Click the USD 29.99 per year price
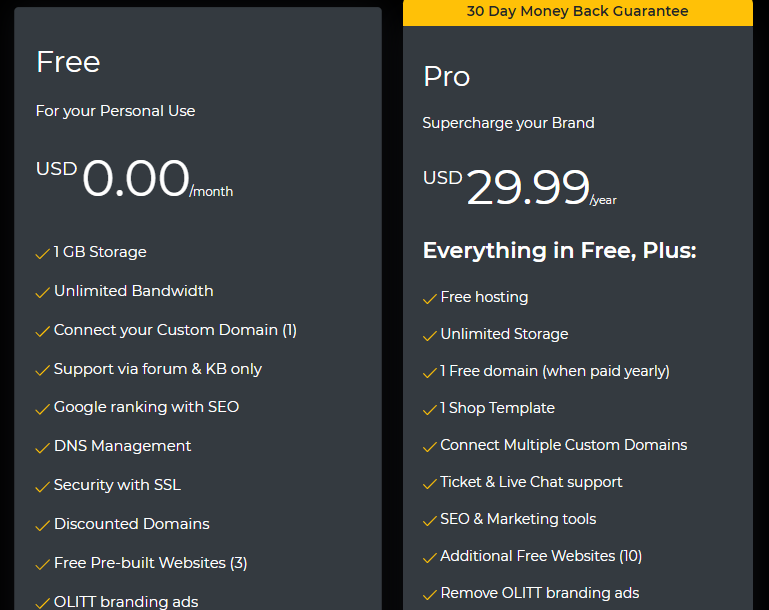The width and height of the screenshot is (769, 610). pyautogui.click(x=520, y=187)
